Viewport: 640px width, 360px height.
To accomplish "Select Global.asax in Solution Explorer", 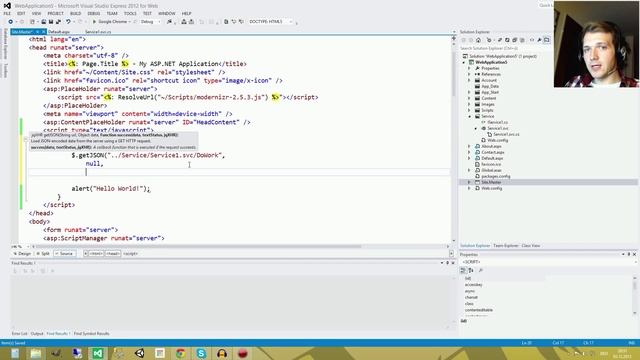I will point(491,170).
